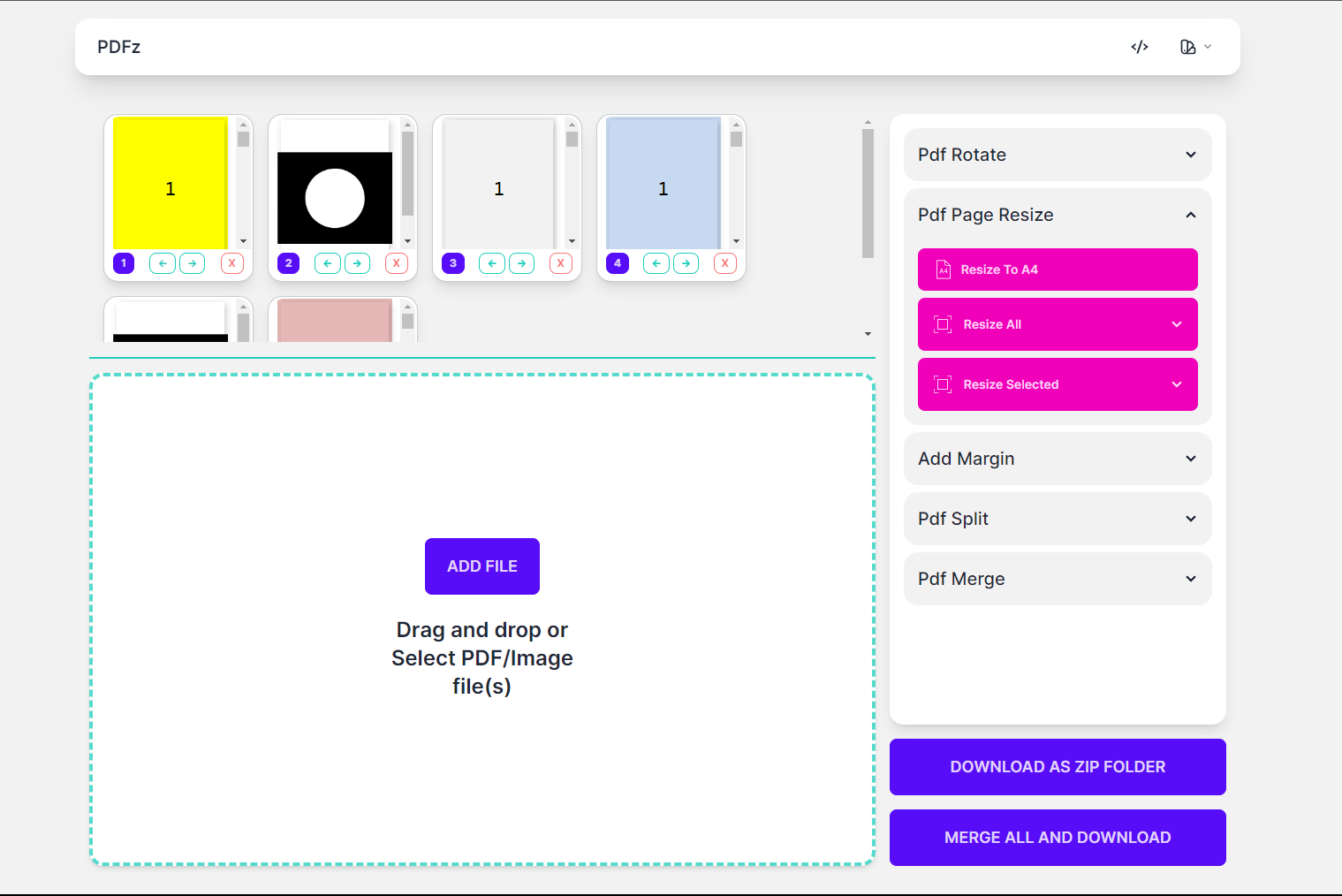The image size is (1342, 896).
Task: Click the resize frame icon on Resize All
Action: tap(944, 324)
